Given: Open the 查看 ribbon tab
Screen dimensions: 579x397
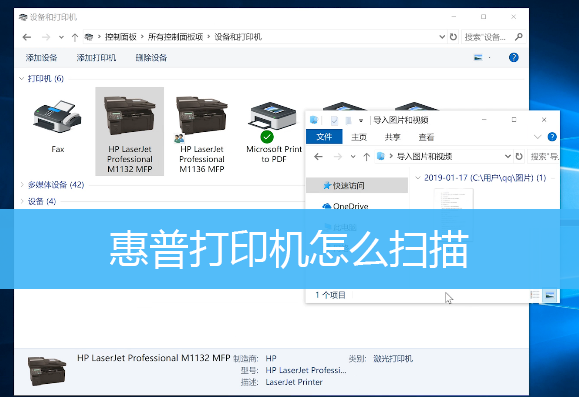Looking at the screenshot, I should (x=426, y=137).
